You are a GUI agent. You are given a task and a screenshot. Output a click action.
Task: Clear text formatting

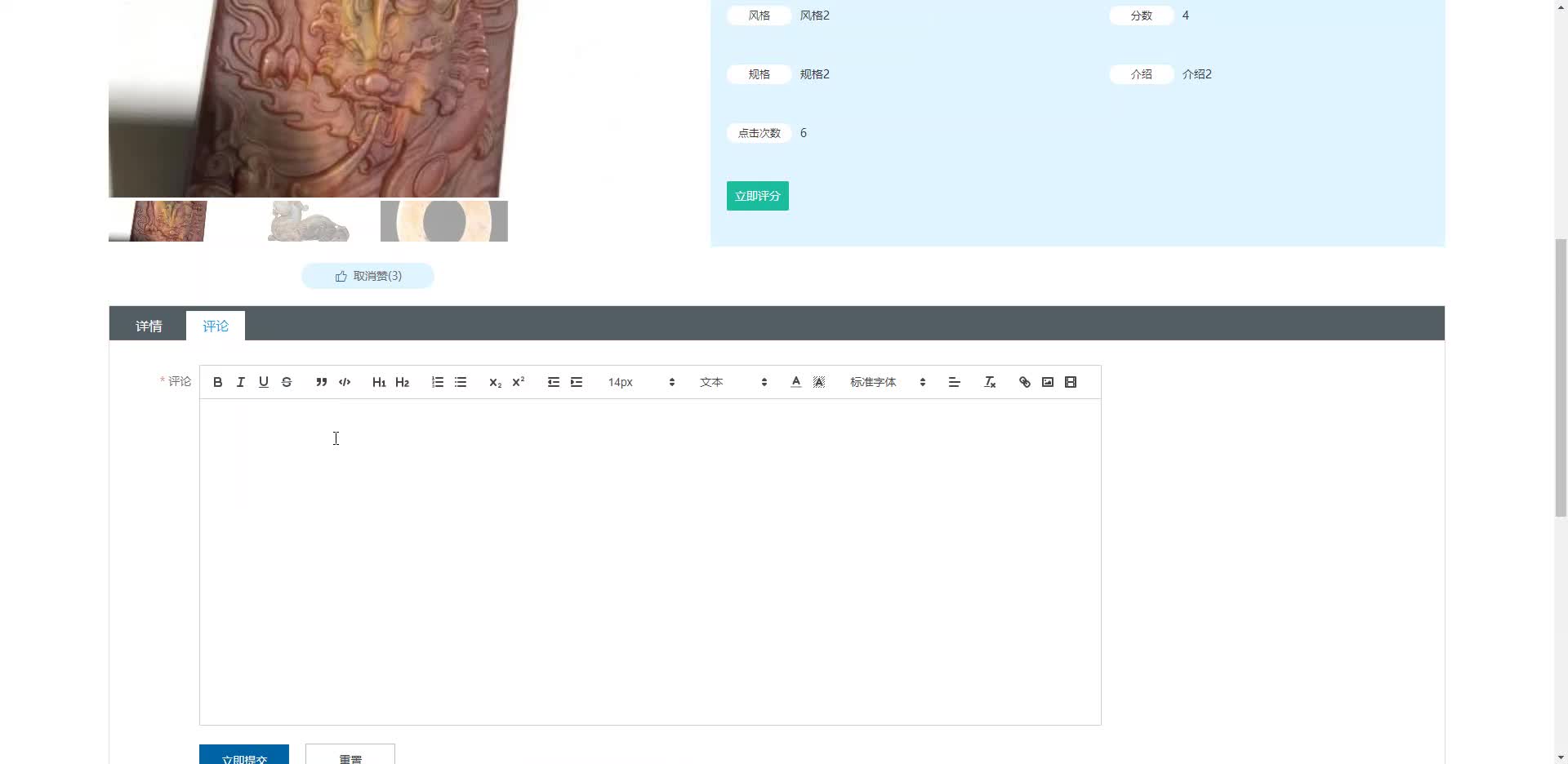point(989,382)
